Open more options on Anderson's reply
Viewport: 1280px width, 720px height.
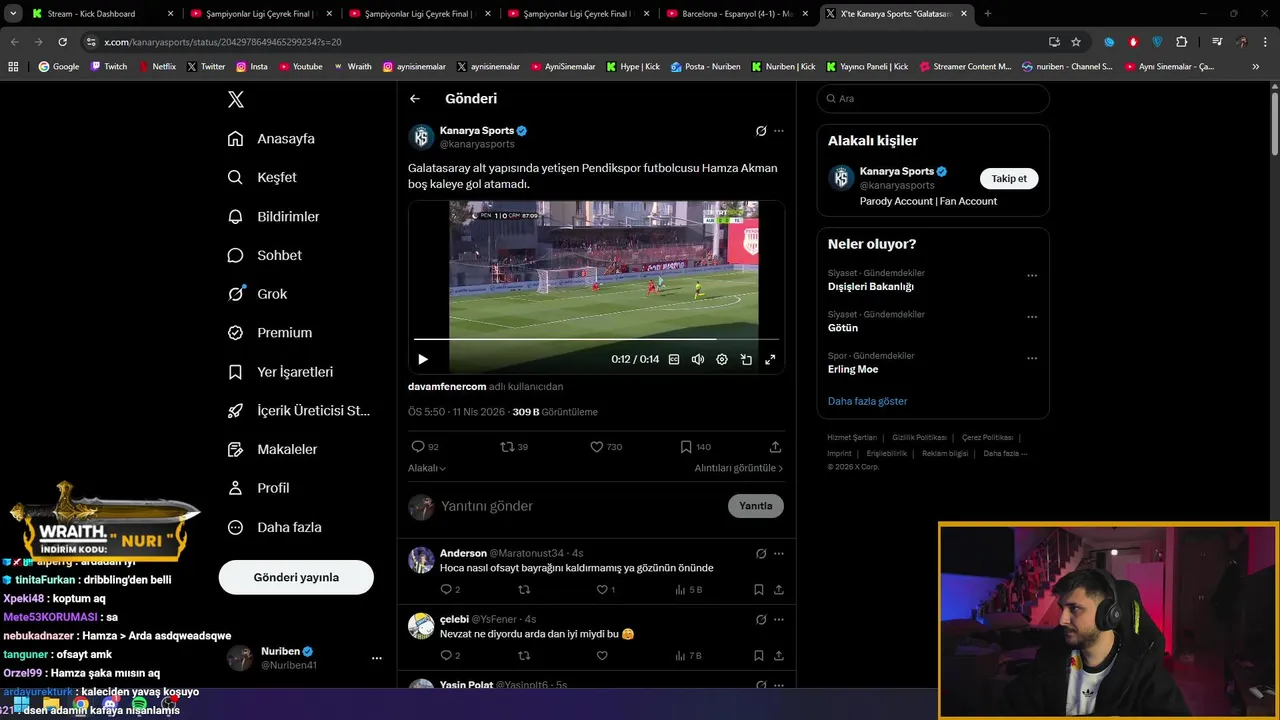click(779, 553)
